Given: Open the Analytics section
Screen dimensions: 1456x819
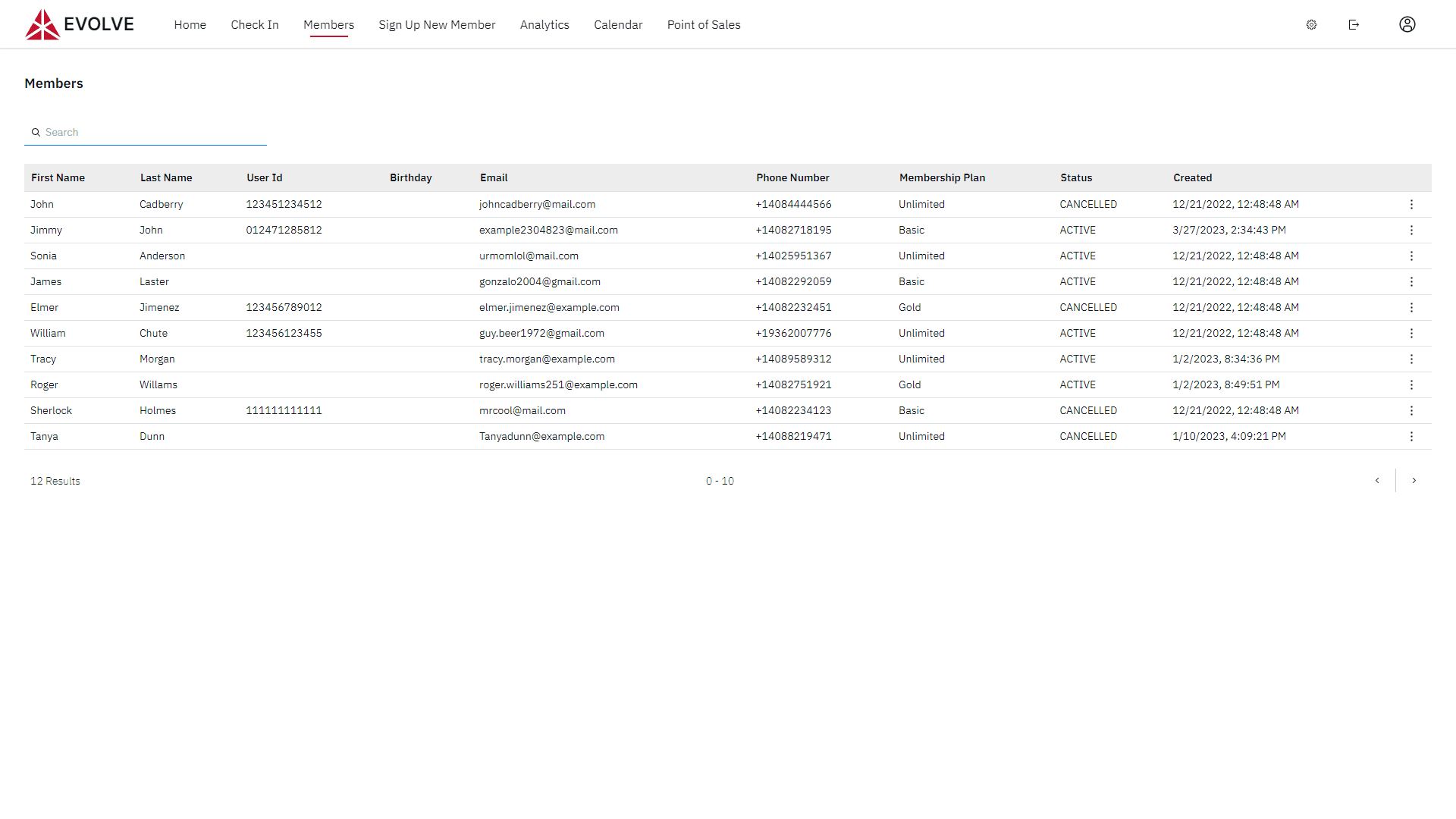Looking at the screenshot, I should [x=544, y=24].
